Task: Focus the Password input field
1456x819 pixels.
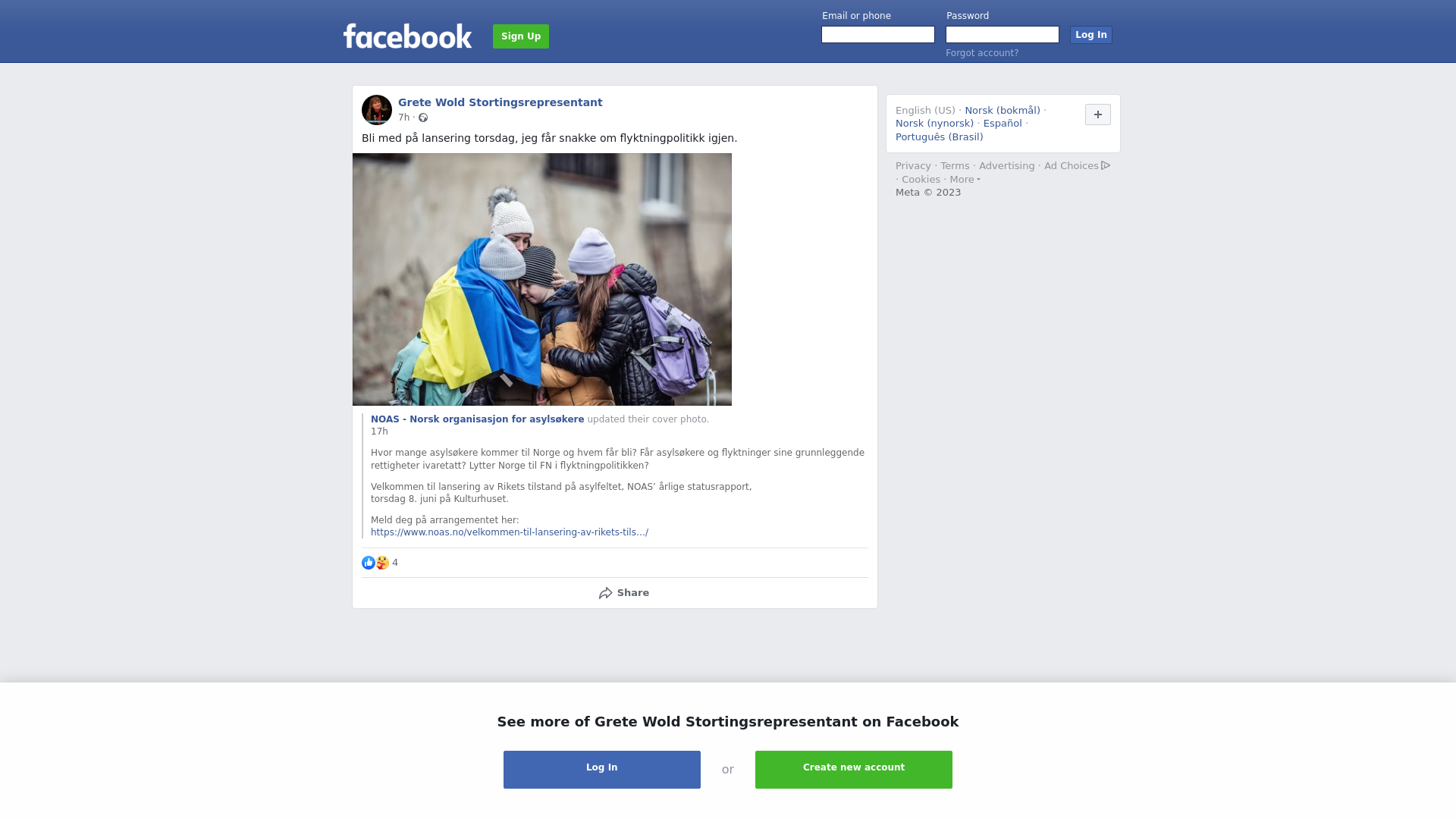Action: [1003, 35]
